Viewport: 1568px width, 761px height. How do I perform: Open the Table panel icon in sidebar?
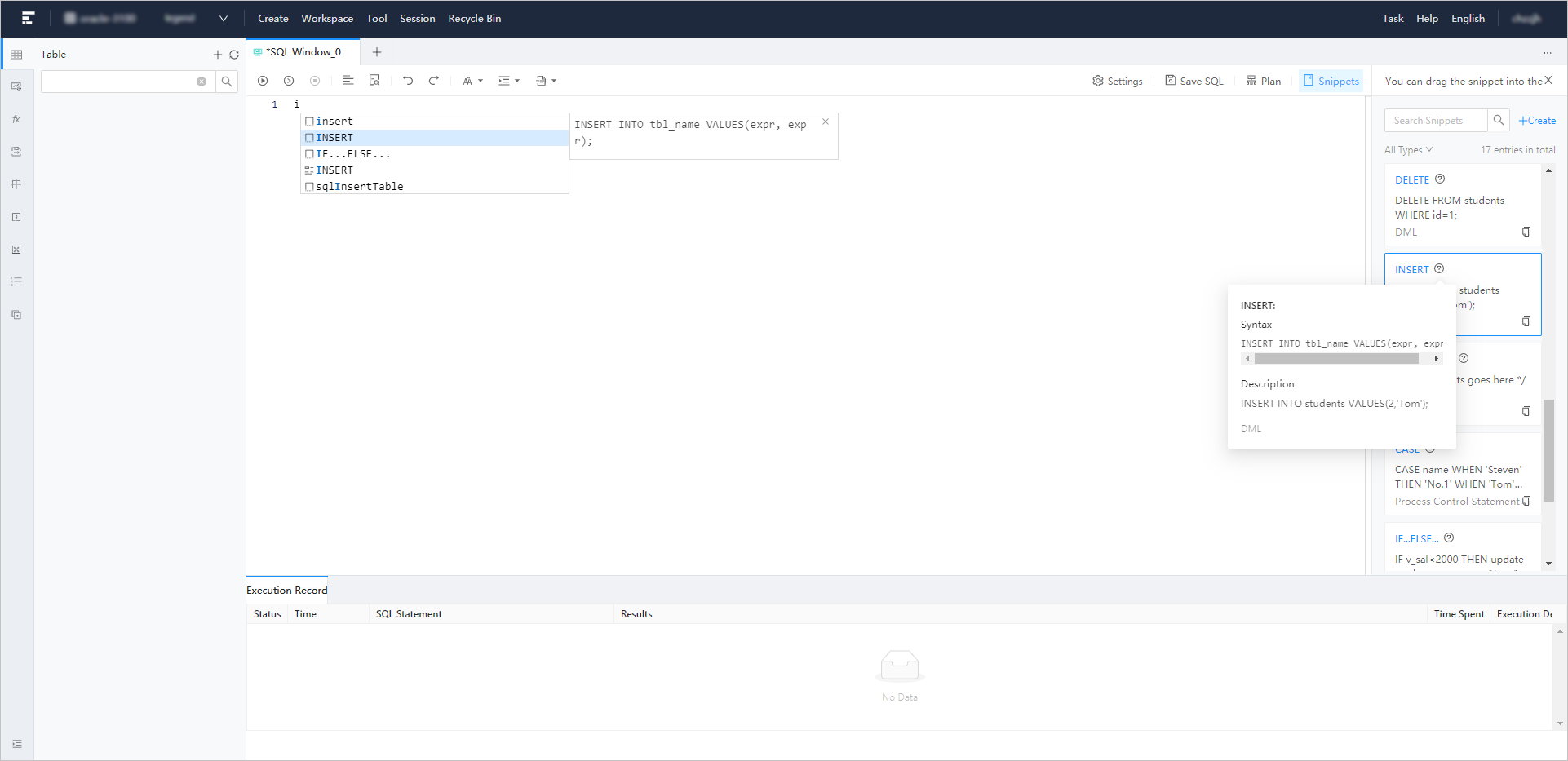16,54
